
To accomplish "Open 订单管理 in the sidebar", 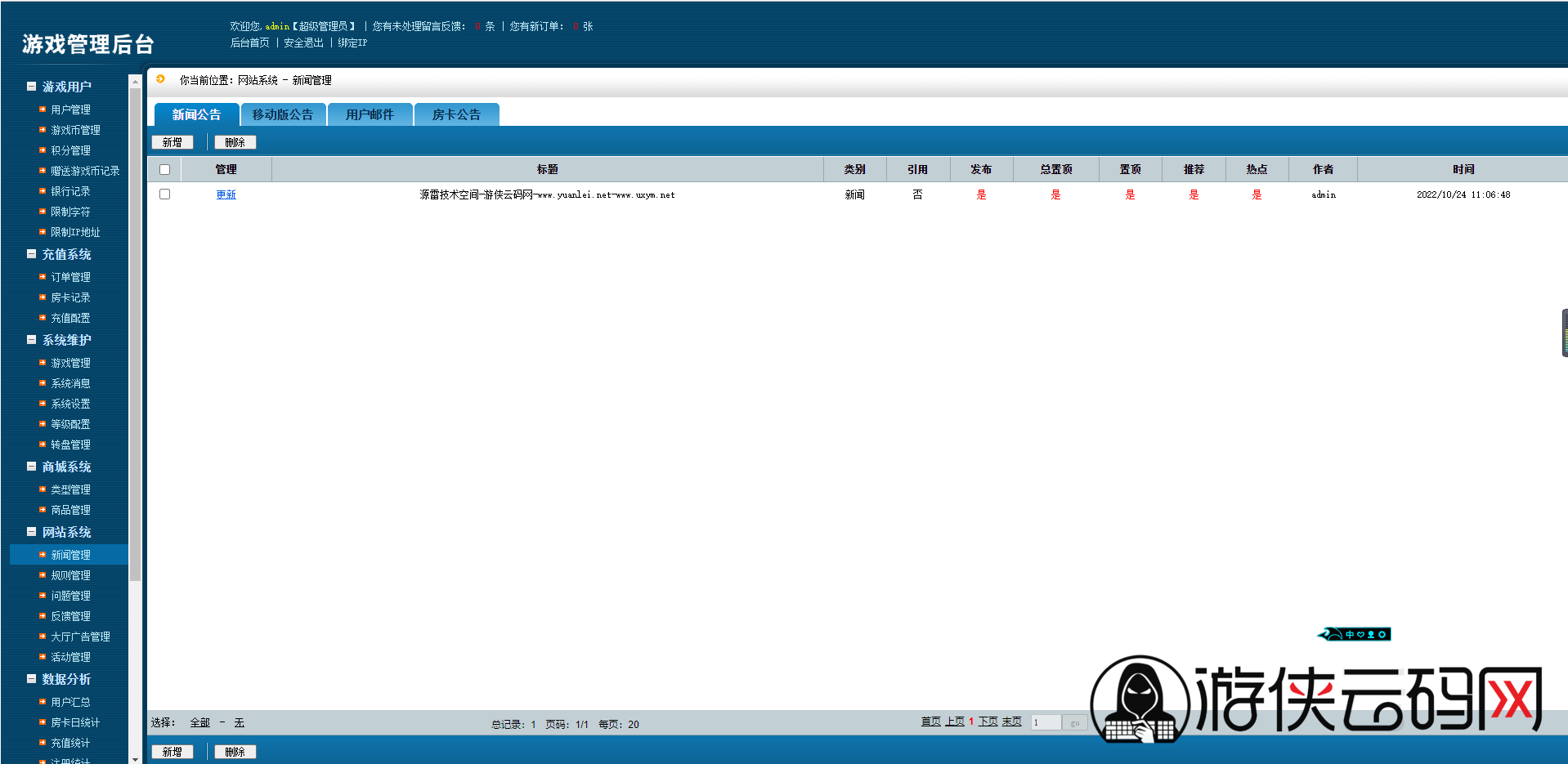I will coord(70,277).
